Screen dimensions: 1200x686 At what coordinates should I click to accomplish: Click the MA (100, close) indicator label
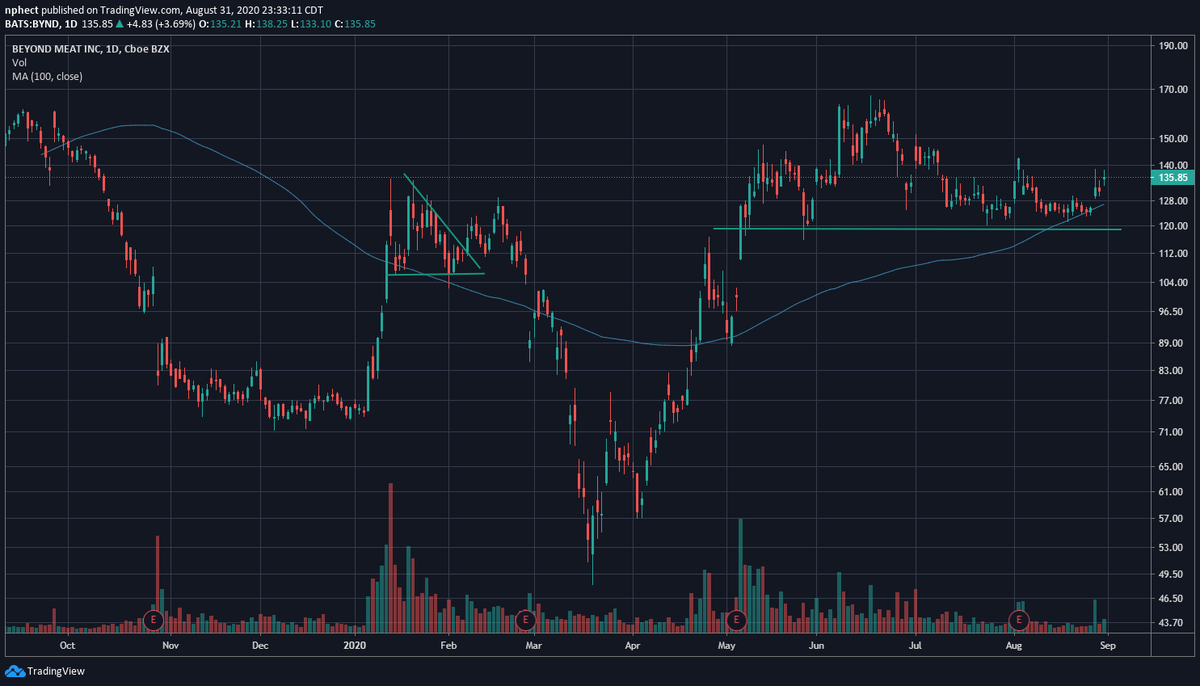47,76
